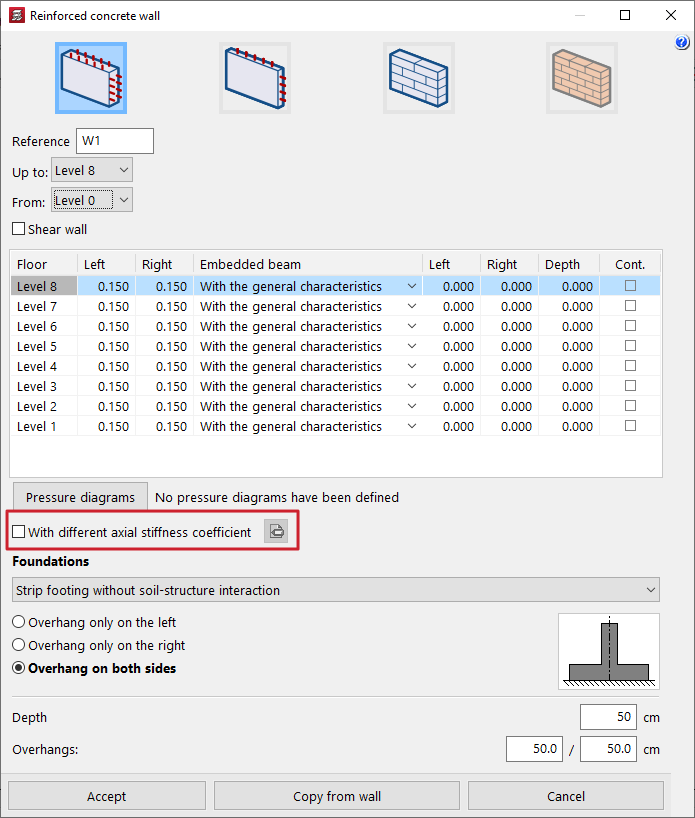Click embedded beam Depth cell for Level 4
Image resolution: width=695 pixels, height=818 pixels.
[569, 366]
